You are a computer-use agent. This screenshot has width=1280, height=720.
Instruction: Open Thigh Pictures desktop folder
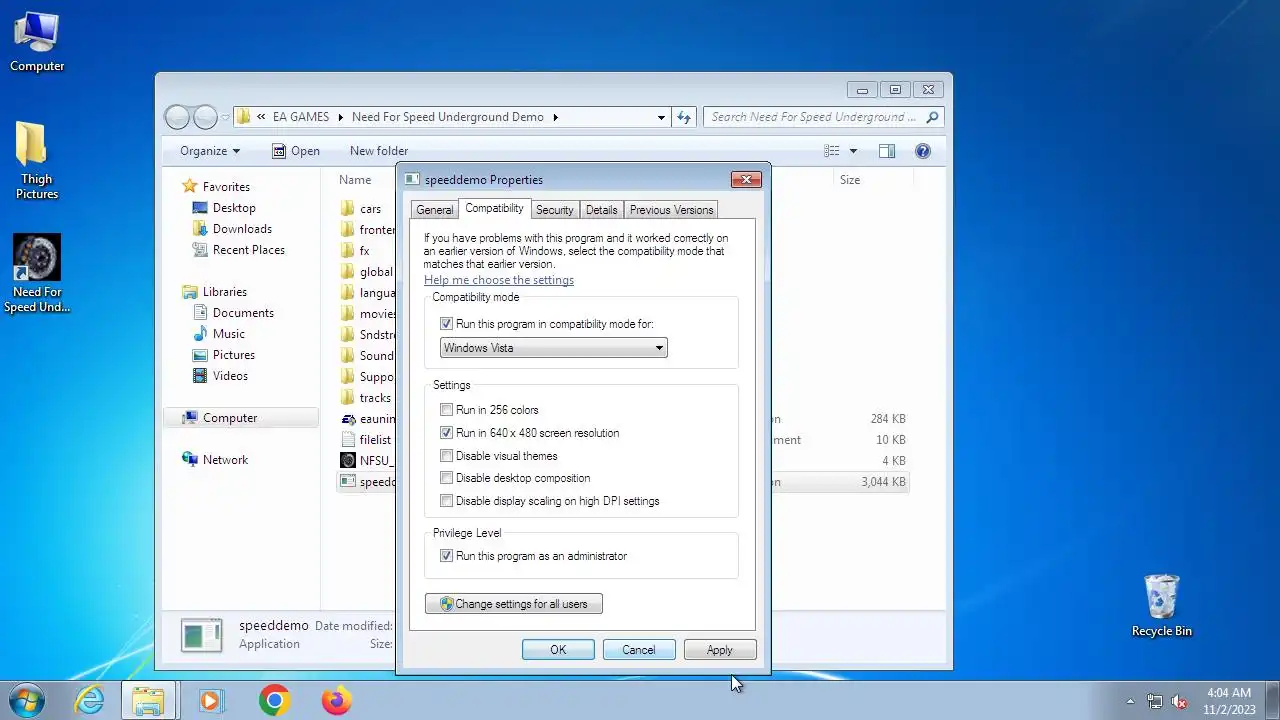(x=37, y=161)
